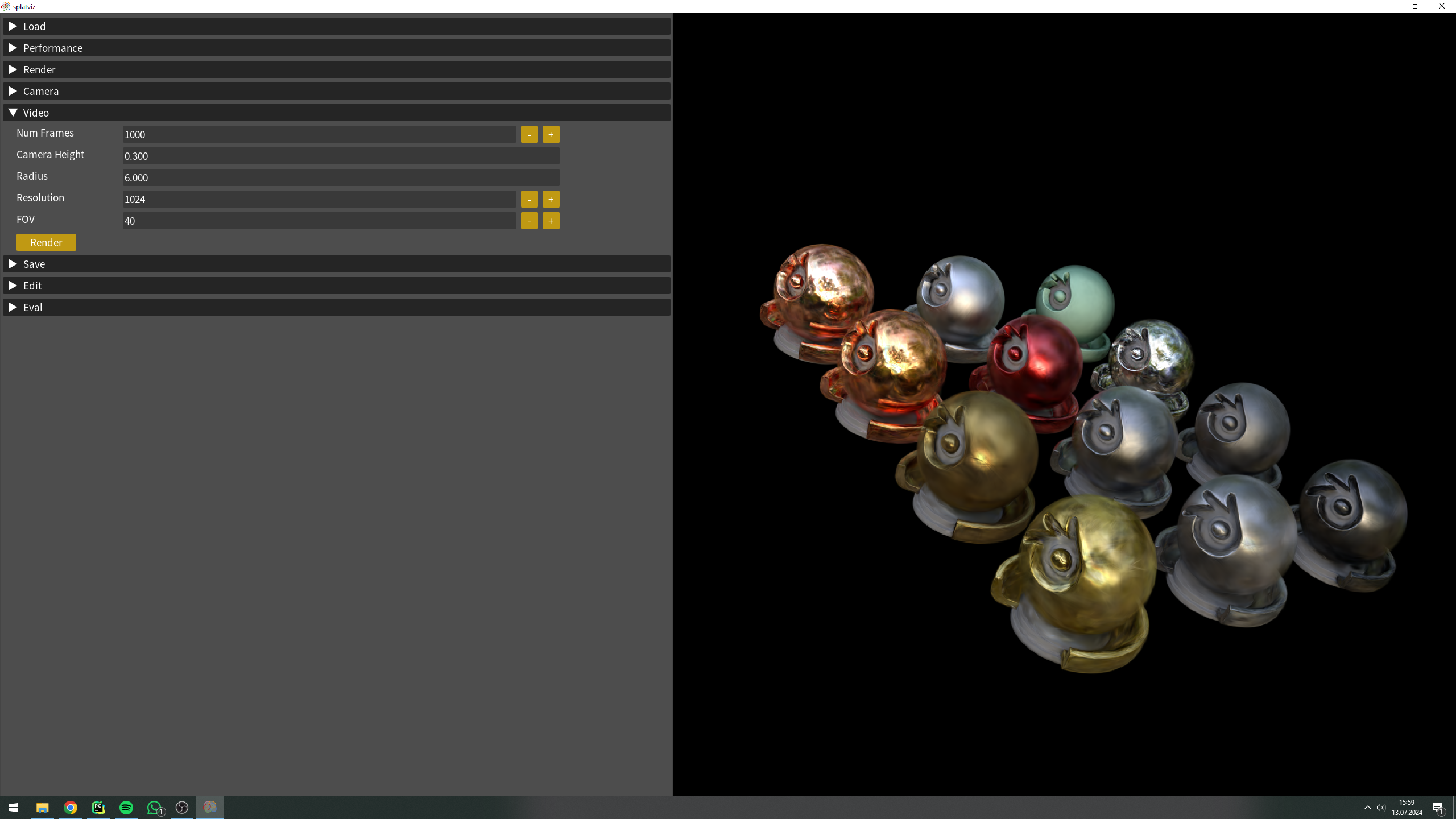Click the volume speaker tray icon

1381,808
